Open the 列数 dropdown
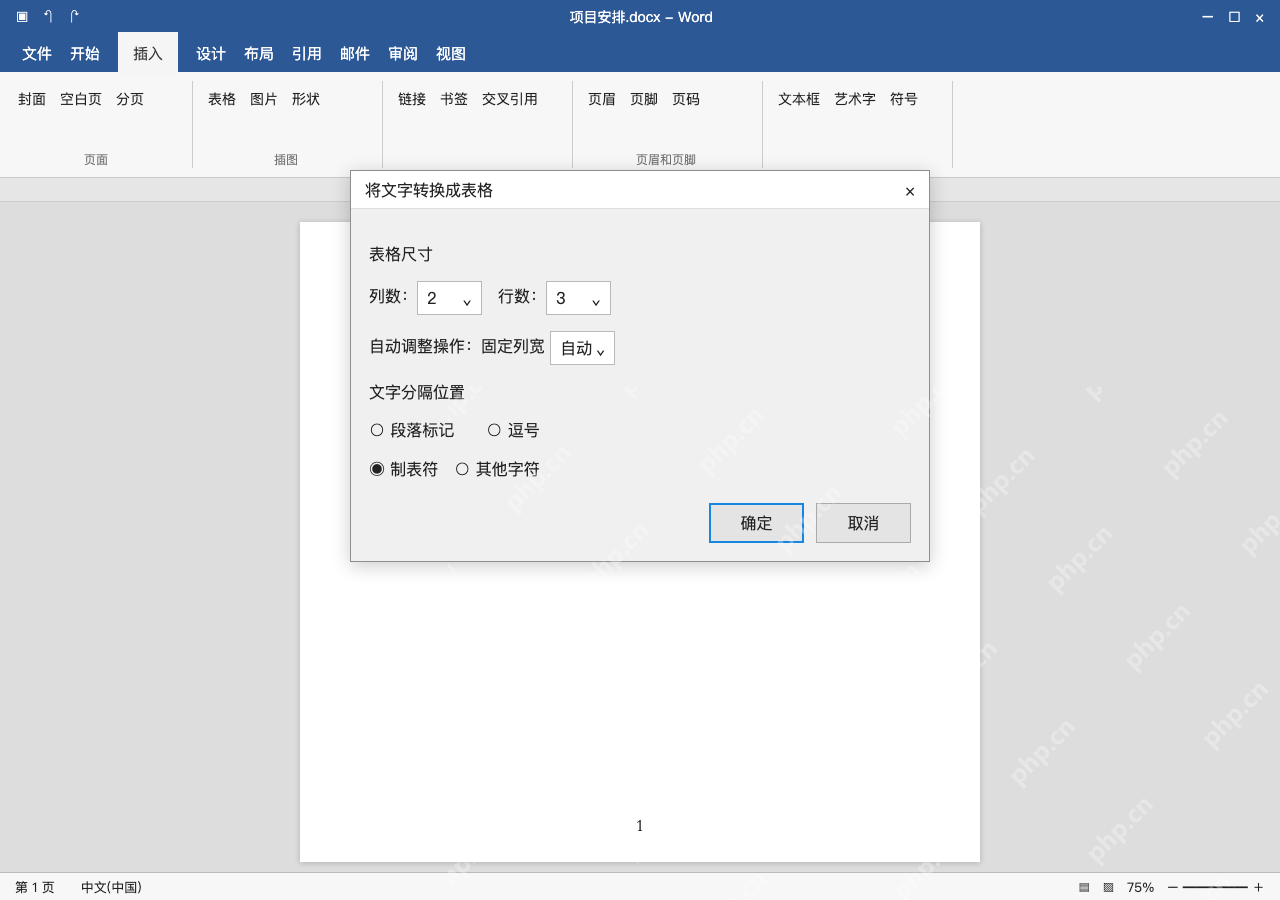The image size is (1280, 900). [449, 298]
